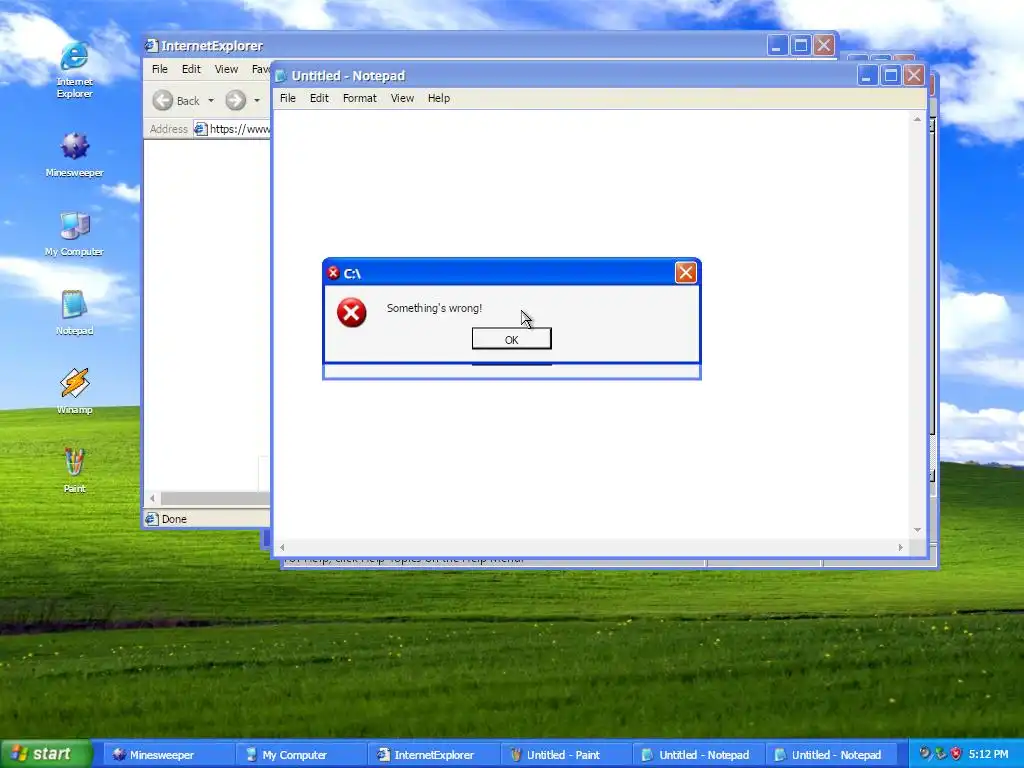The height and width of the screenshot is (768, 1024).
Task: Click the address bar URL field
Action: point(232,129)
